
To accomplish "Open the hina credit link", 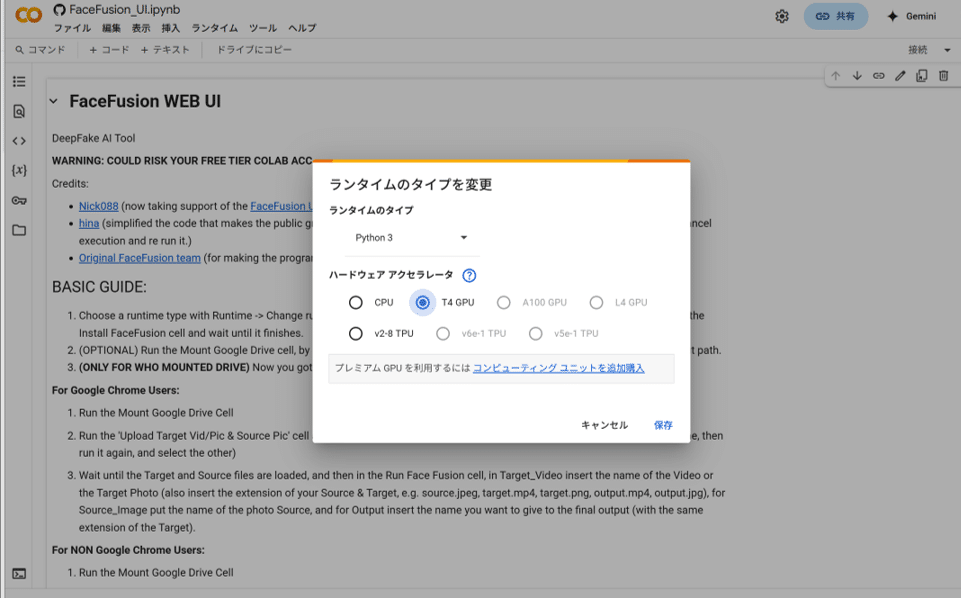I will [89, 224].
